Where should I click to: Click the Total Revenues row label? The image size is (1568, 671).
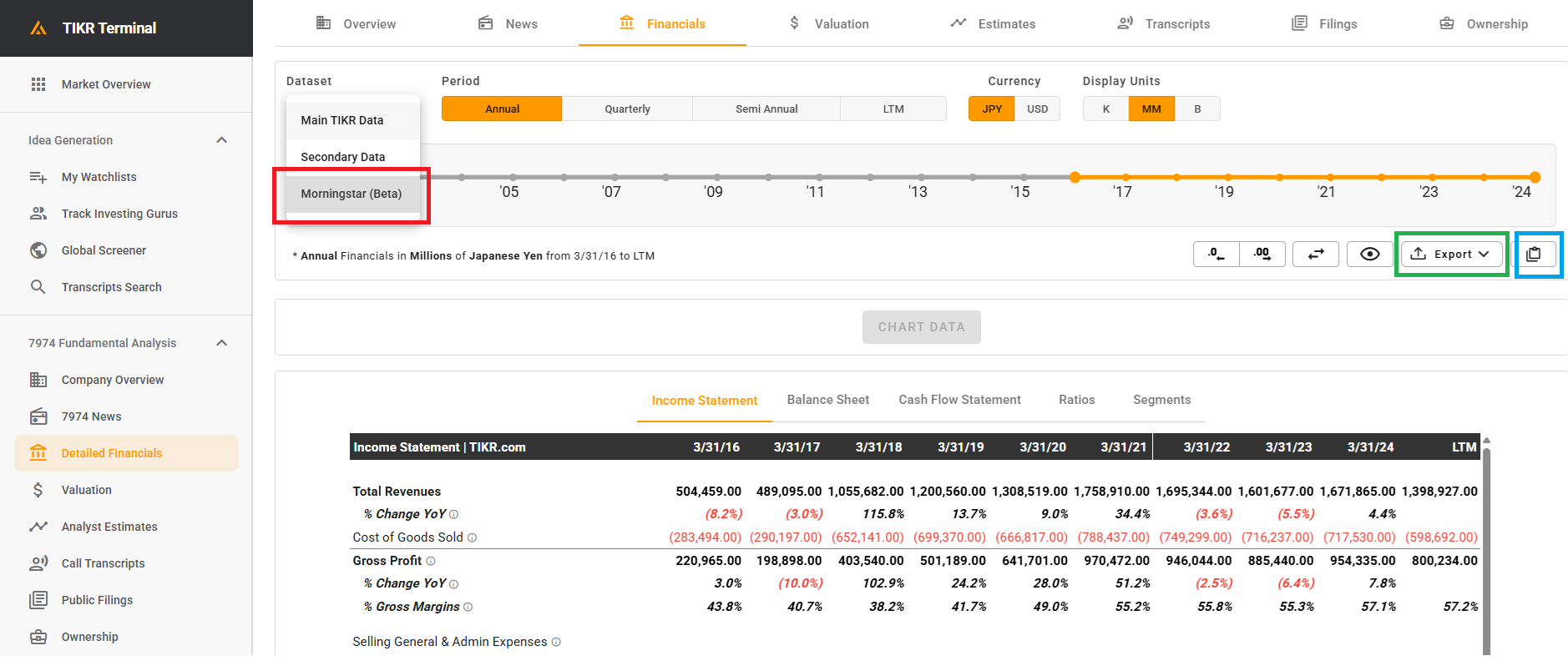click(x=397, y=492)
